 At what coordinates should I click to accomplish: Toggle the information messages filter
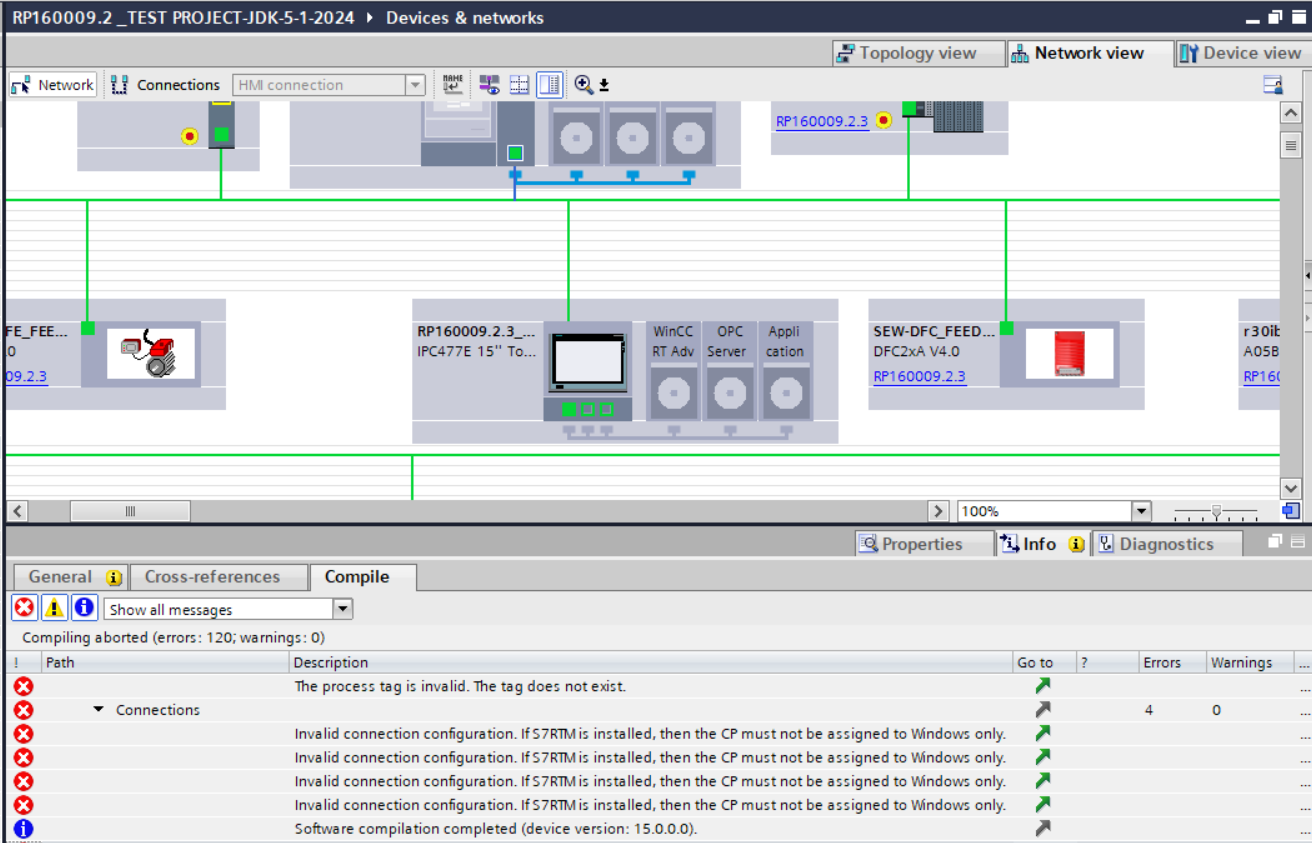point(84,608)
